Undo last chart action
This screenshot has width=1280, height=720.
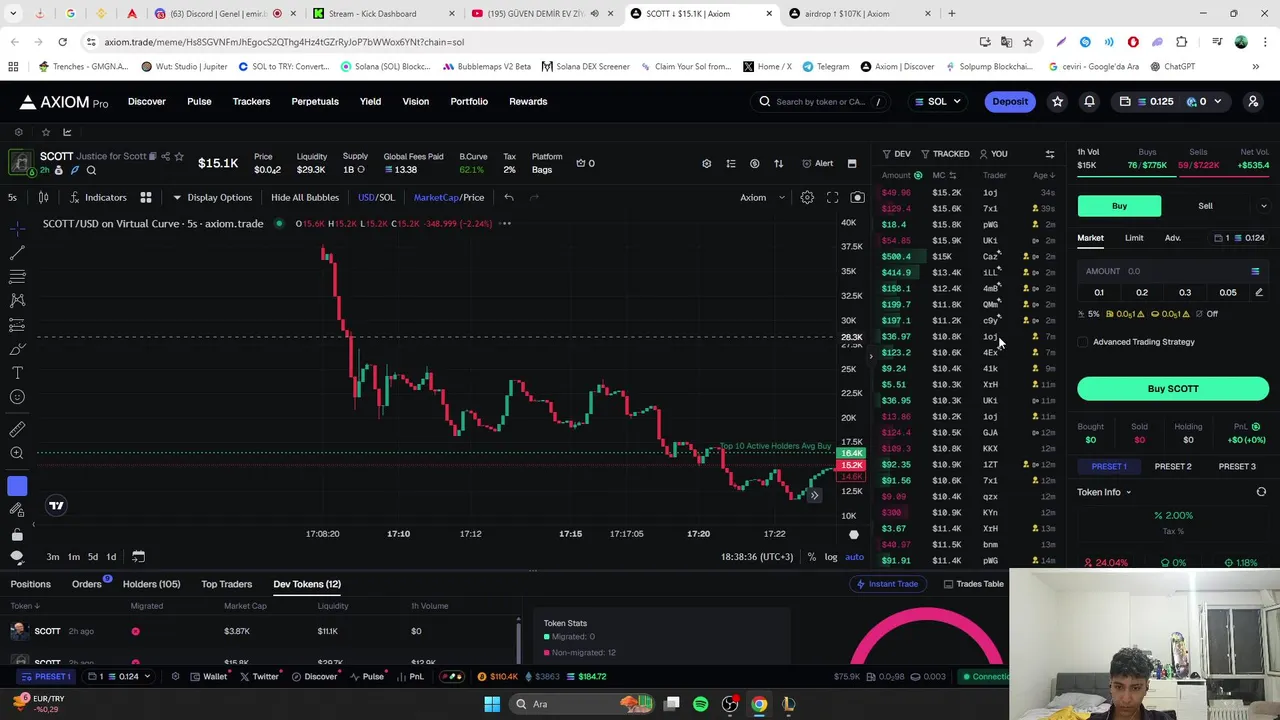508,197
